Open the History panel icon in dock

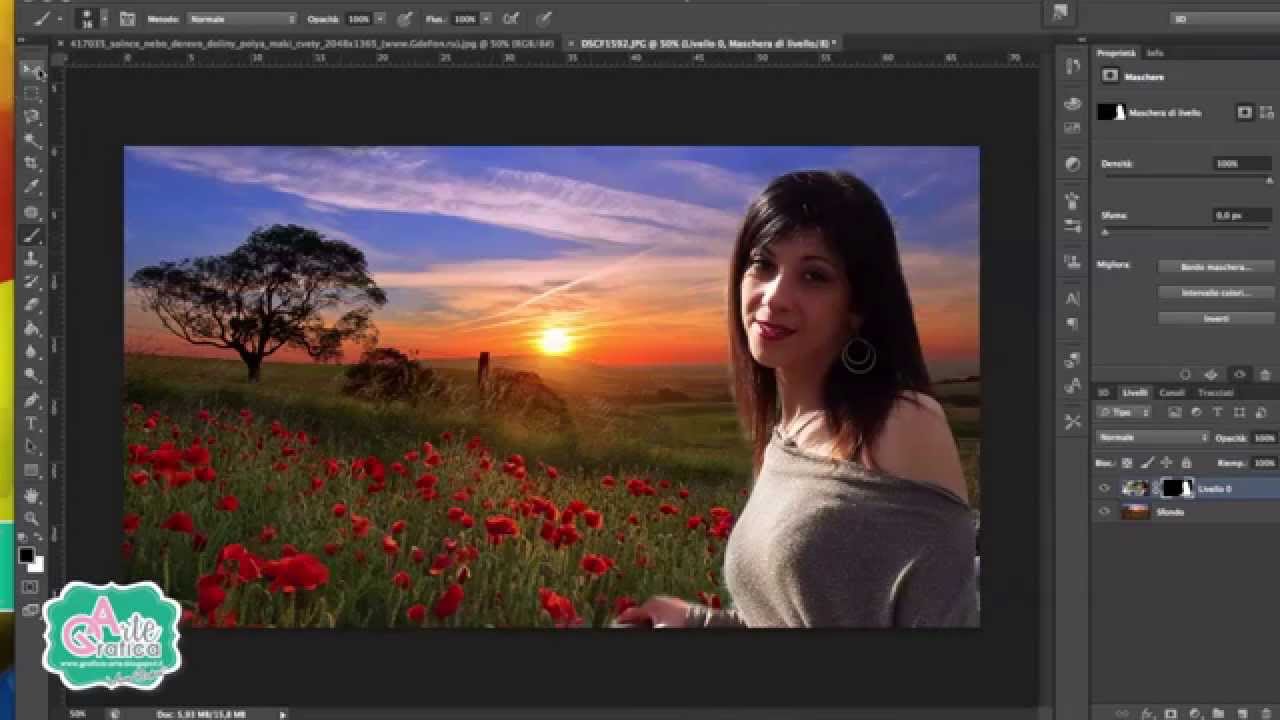pyautogui.click(x=1073, y=67)
